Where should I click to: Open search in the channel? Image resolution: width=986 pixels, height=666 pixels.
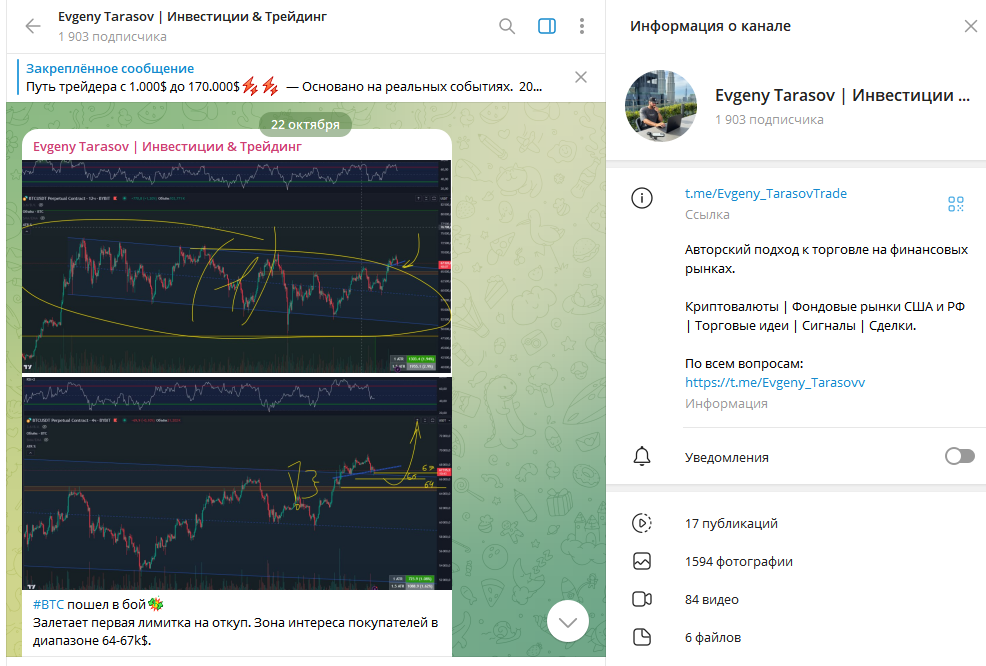click(507, 26)
